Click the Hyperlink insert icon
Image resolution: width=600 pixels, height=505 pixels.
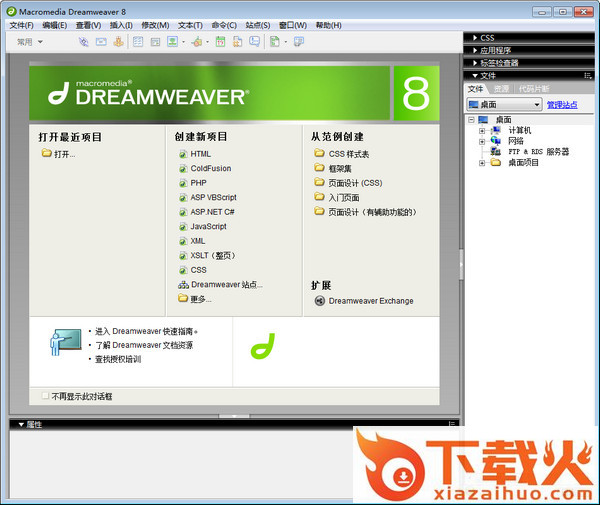pos(83,42)
